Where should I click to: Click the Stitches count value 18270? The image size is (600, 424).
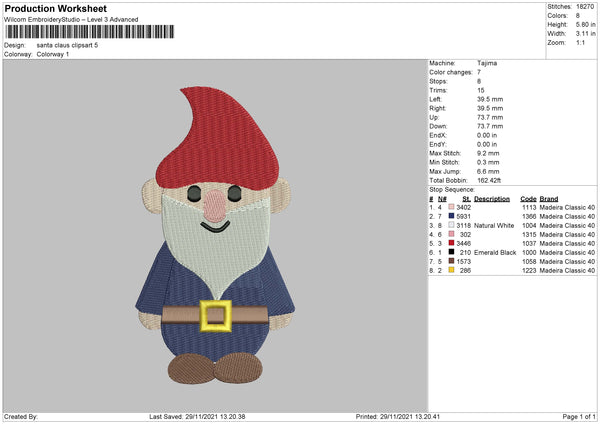pos(587,7)
